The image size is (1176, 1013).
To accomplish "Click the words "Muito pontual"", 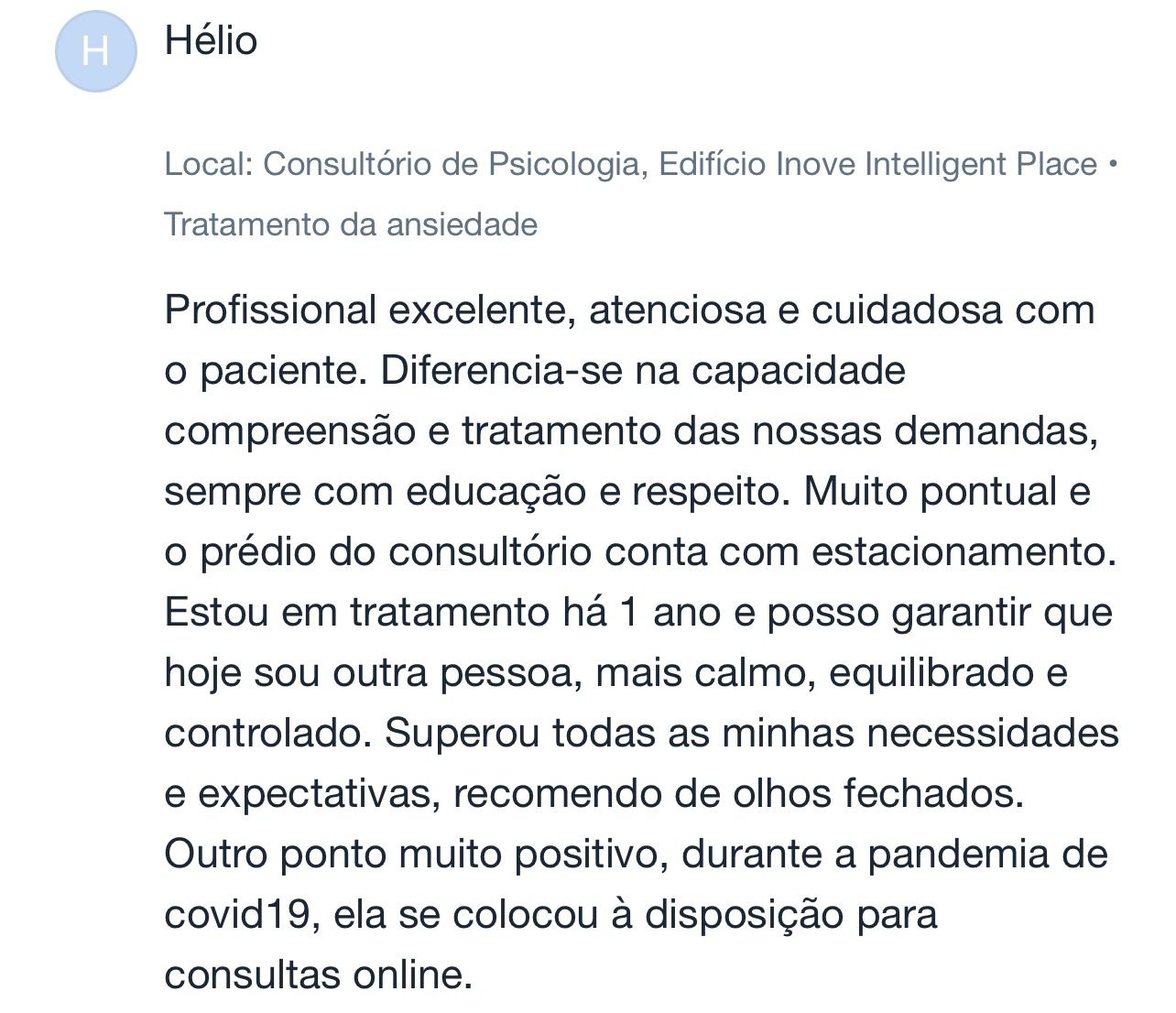I will click(x=931, y=492).
